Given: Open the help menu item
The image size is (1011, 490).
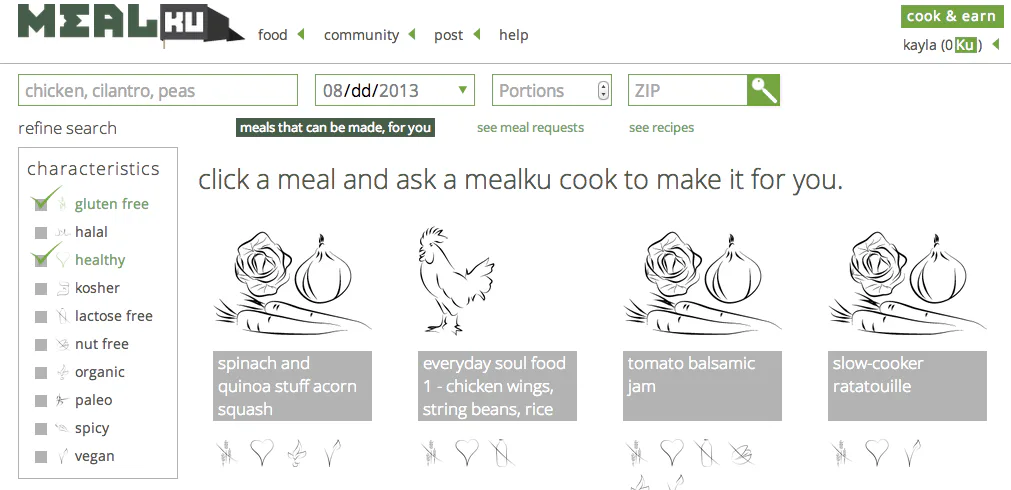Looking at the screenshot, I should [513, 35].
